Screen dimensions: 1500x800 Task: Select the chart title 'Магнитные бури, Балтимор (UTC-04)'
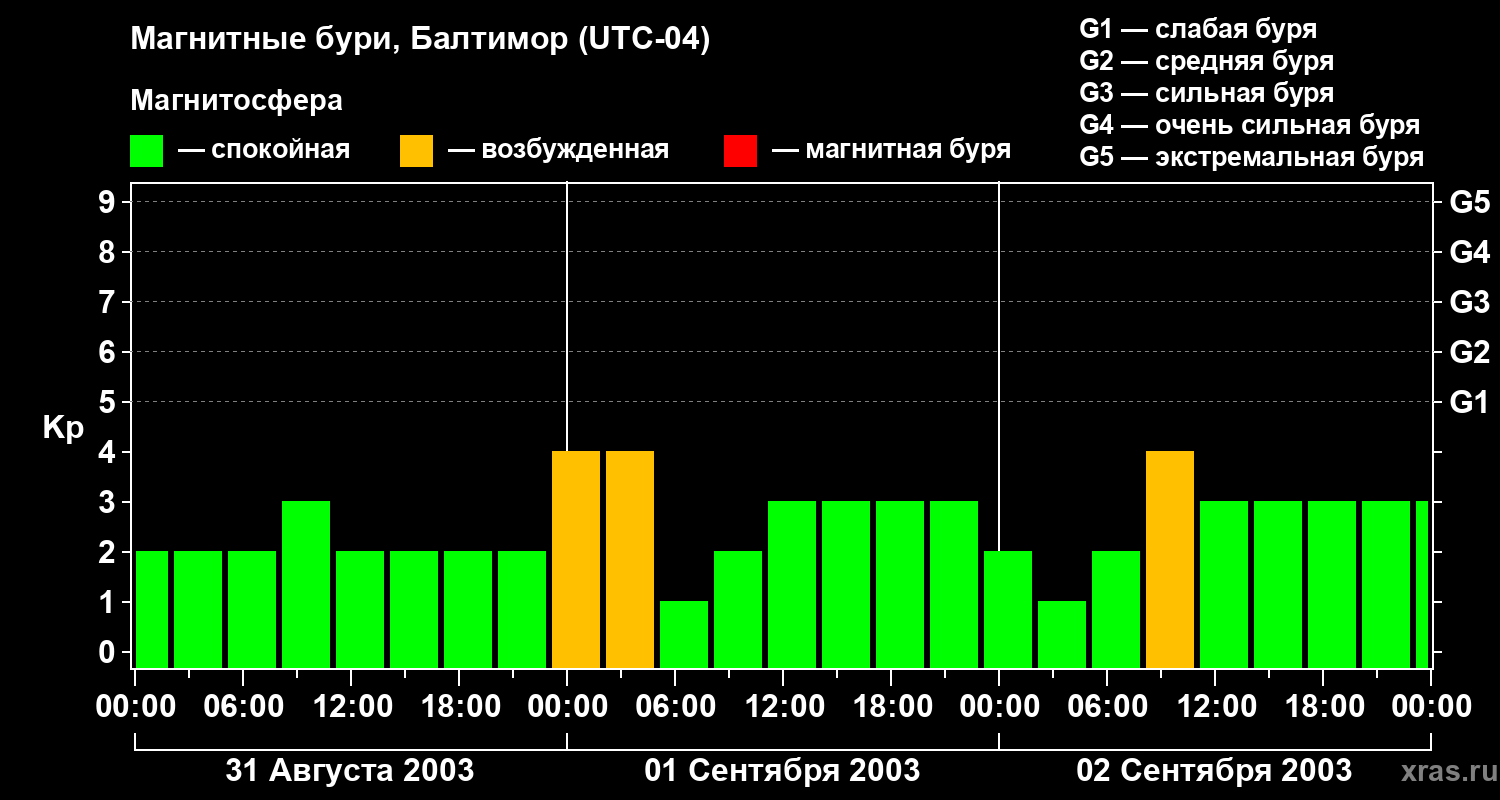coord(420,41)
